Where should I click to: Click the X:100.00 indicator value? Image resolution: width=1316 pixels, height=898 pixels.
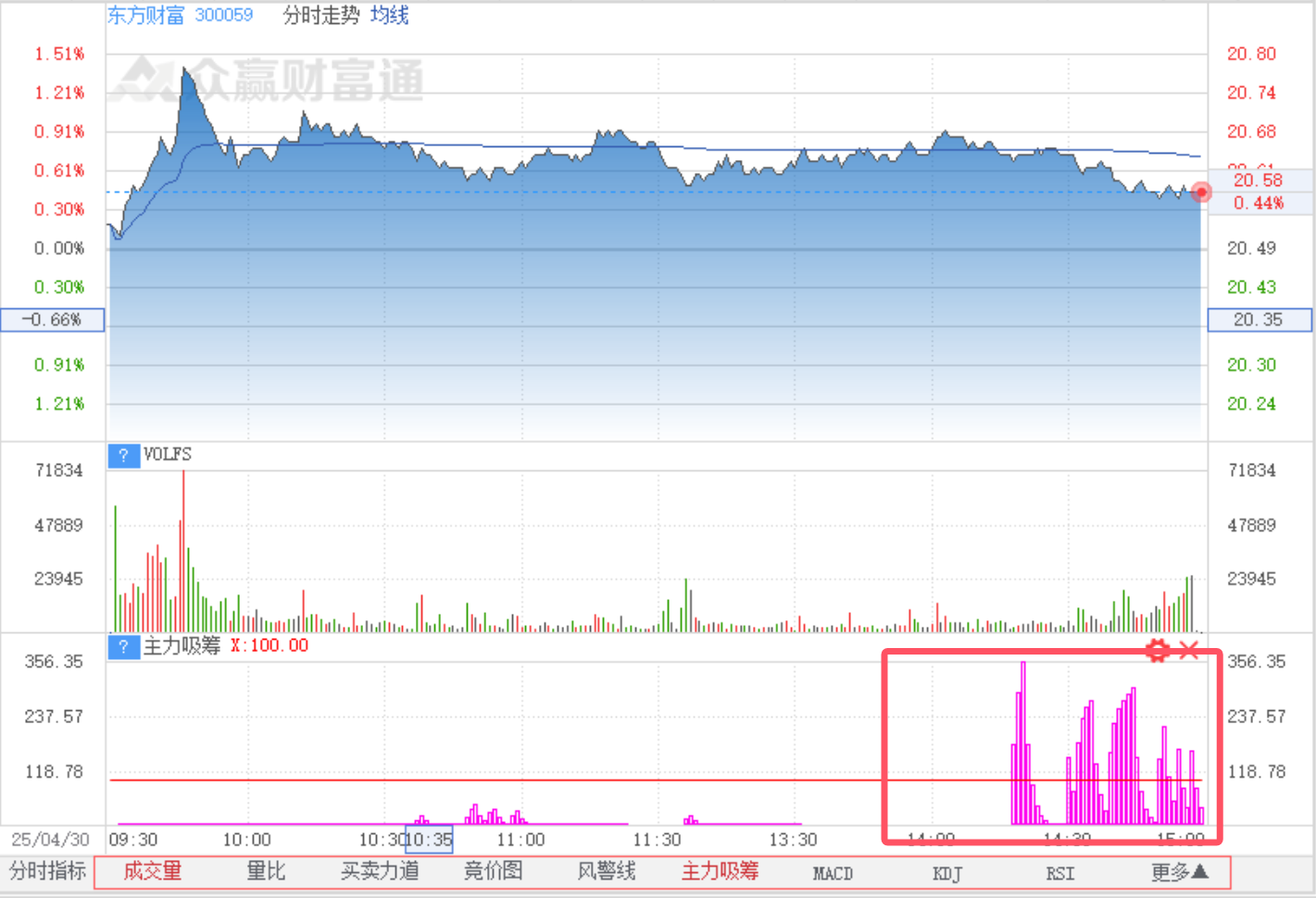(269, 645)
